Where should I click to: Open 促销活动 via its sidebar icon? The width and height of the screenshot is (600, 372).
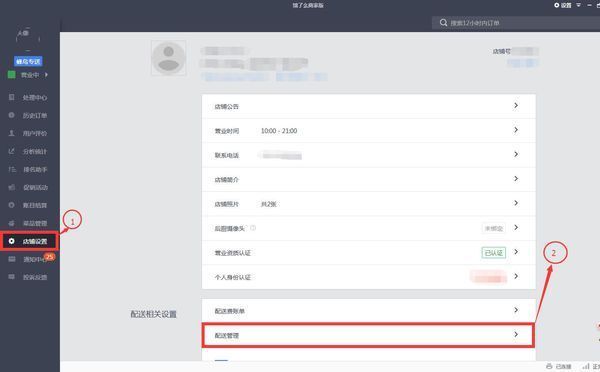[x=11, y=187]
